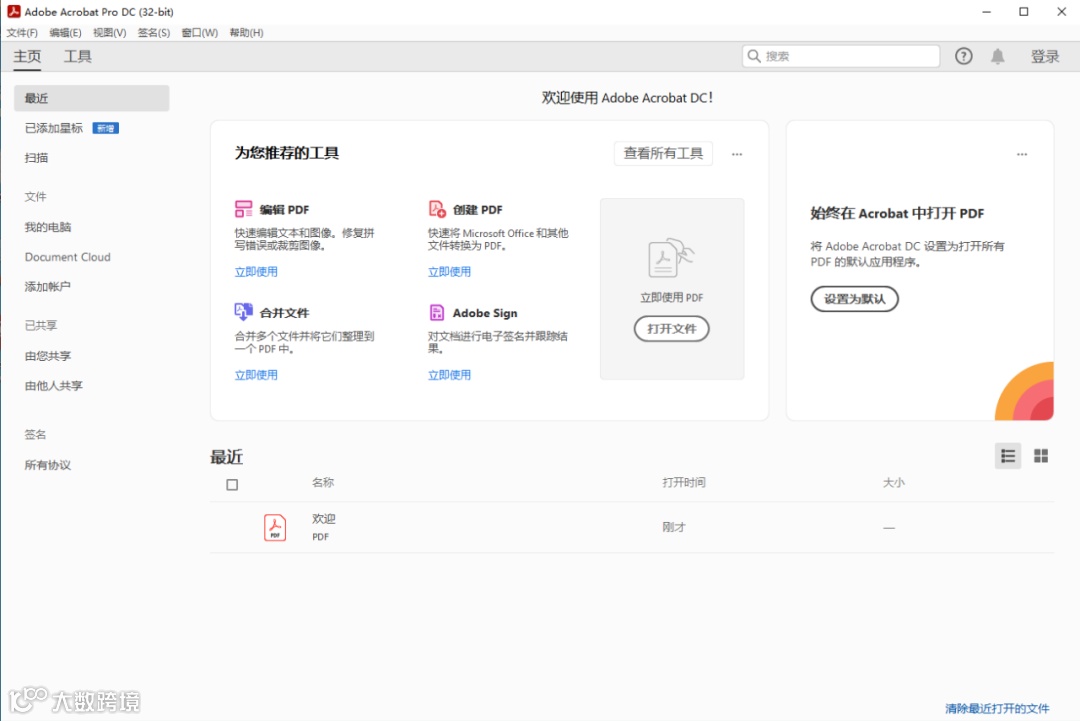Click the Edit PDF tool icon
Screen dimensions: 1080x721
click(243, 209)
